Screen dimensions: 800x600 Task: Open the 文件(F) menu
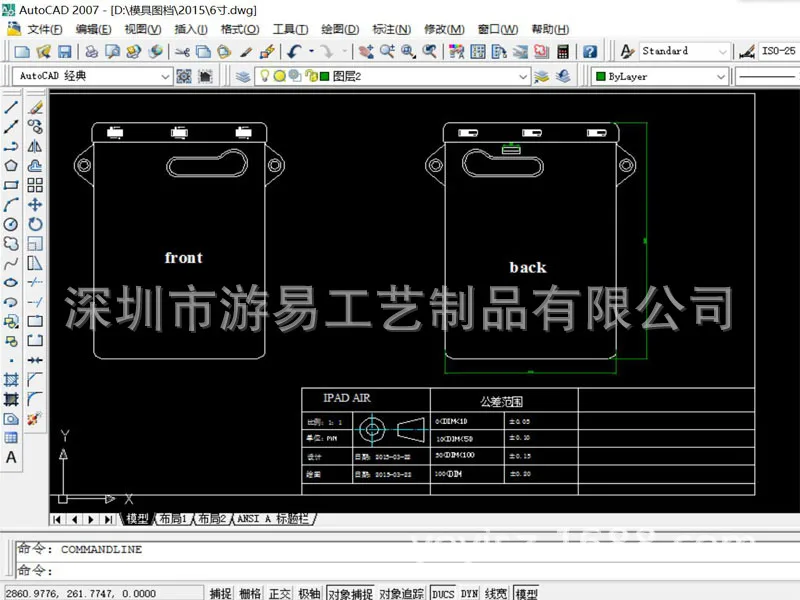pos(45,30)
